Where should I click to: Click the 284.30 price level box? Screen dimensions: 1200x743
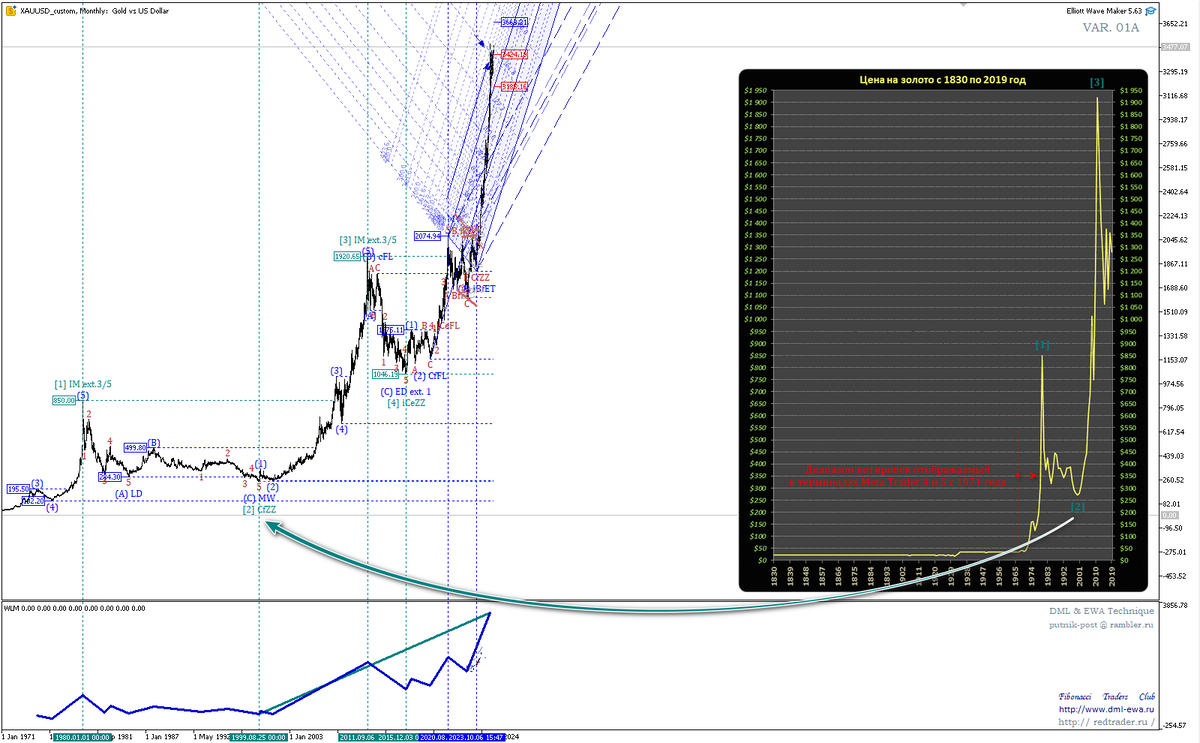coord(110,477)
